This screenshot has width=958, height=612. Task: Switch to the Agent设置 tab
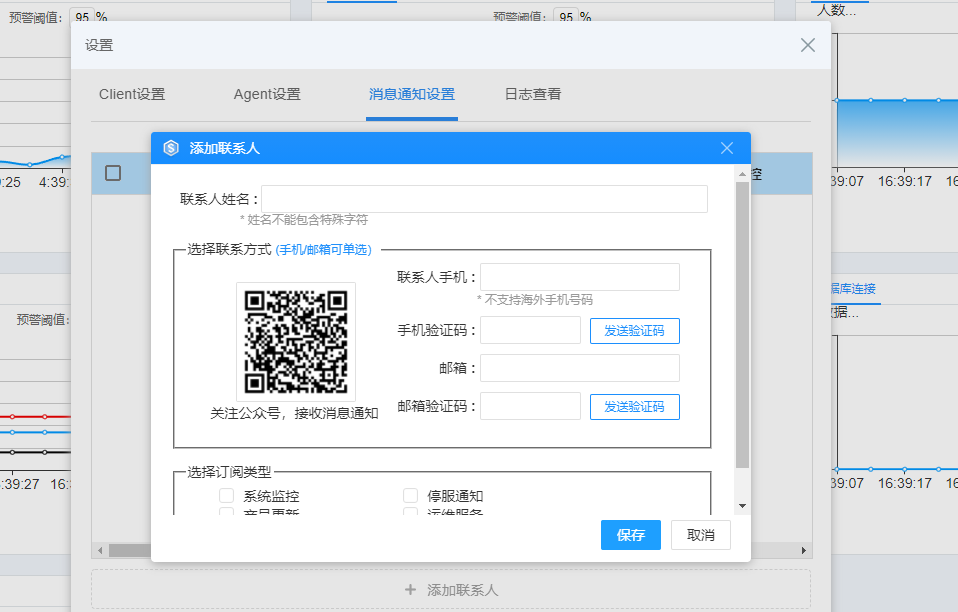[x=267, y=95]
